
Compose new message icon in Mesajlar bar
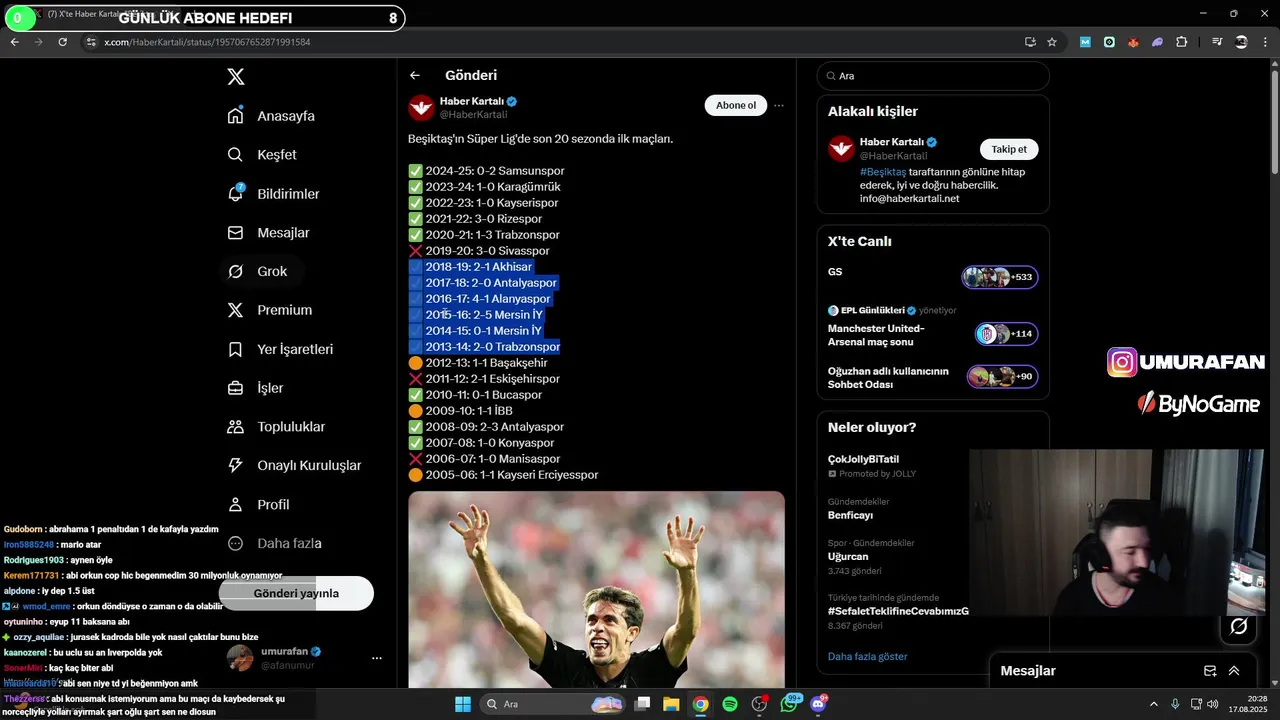click(x=1210, y=671)
